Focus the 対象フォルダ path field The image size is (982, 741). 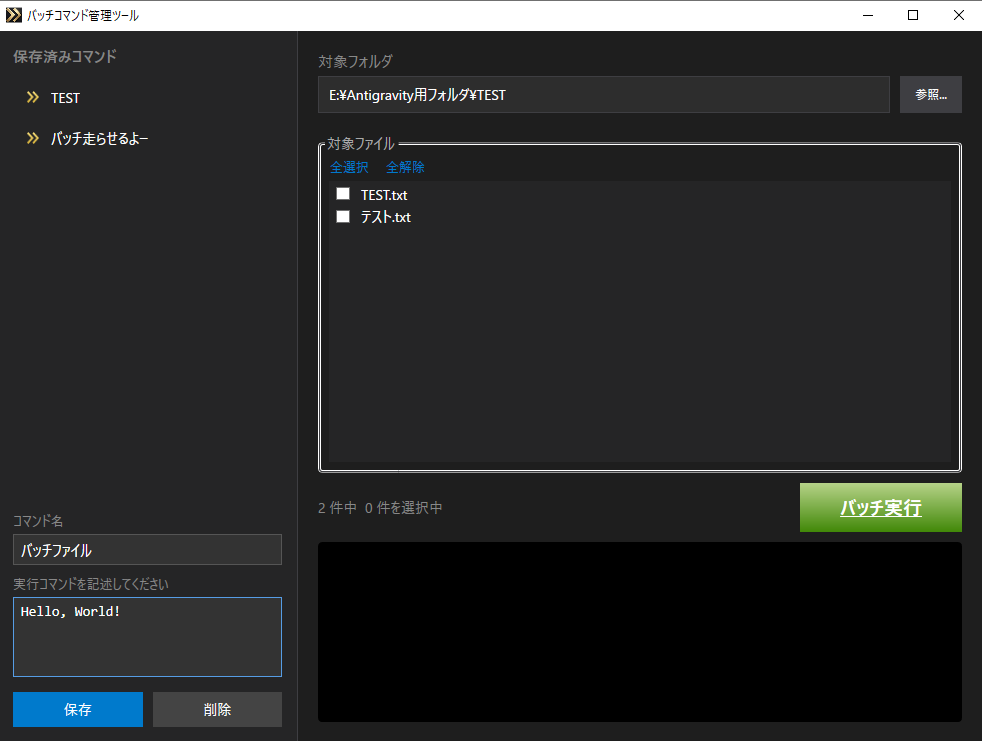(x=604, y=95)
